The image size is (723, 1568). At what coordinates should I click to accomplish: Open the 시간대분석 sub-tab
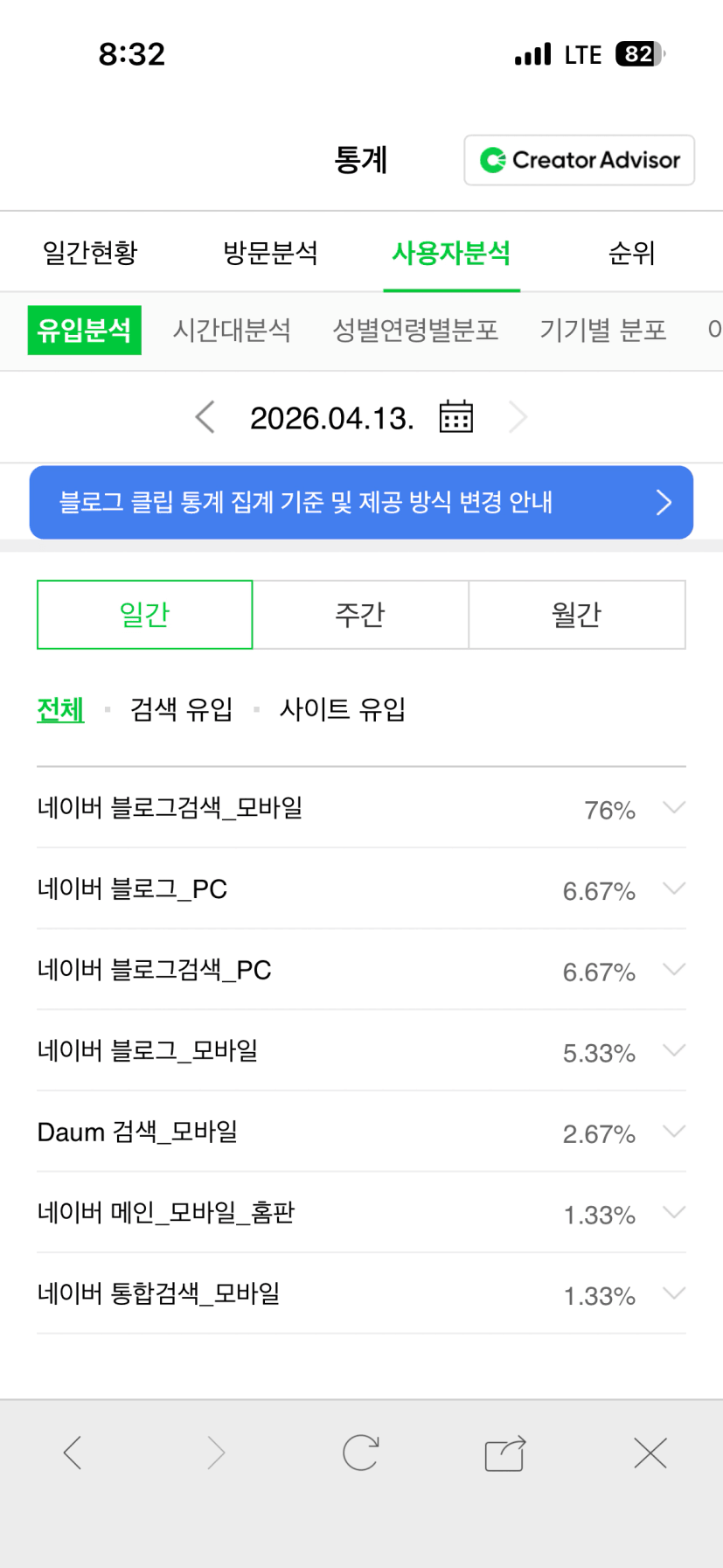click(232, 330)
